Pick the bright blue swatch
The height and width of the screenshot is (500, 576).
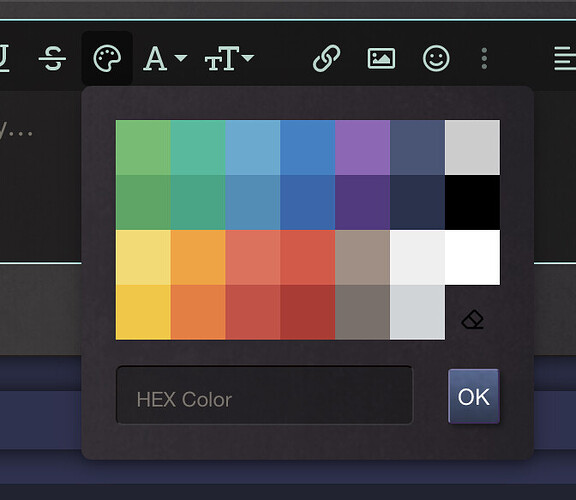pos(307,147)
